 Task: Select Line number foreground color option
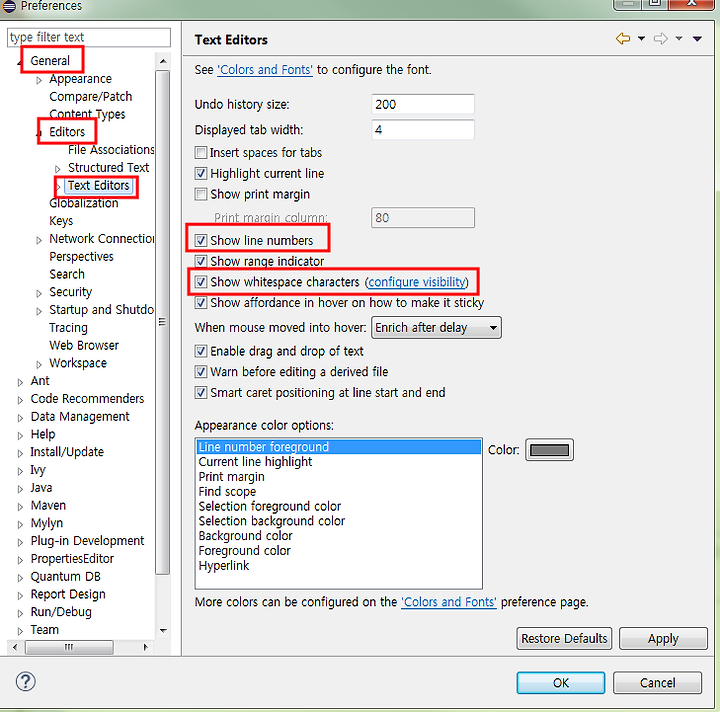pos(339,447)
